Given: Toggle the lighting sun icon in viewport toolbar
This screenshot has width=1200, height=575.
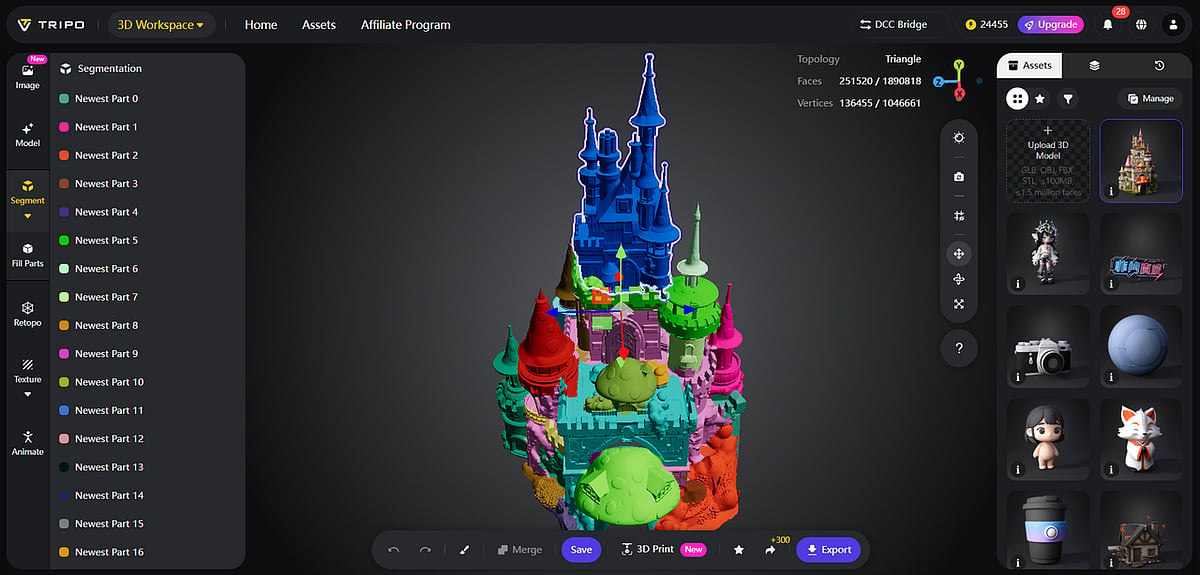Looking at the screenshot, I should 959,138.
